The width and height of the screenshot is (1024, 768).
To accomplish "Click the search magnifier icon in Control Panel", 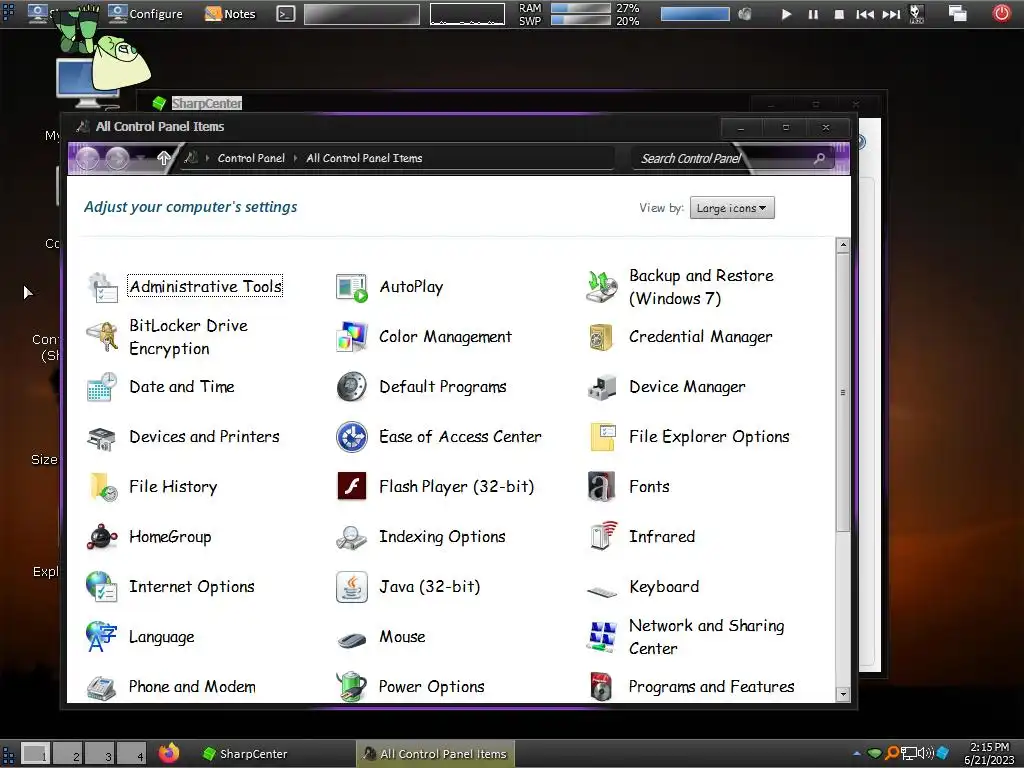I will pyautogui.click(x=819, y=159).
